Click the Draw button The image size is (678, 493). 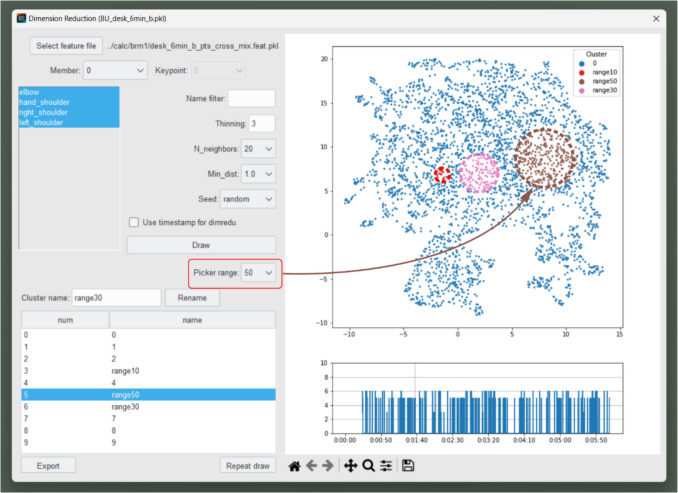pos(201,245)
